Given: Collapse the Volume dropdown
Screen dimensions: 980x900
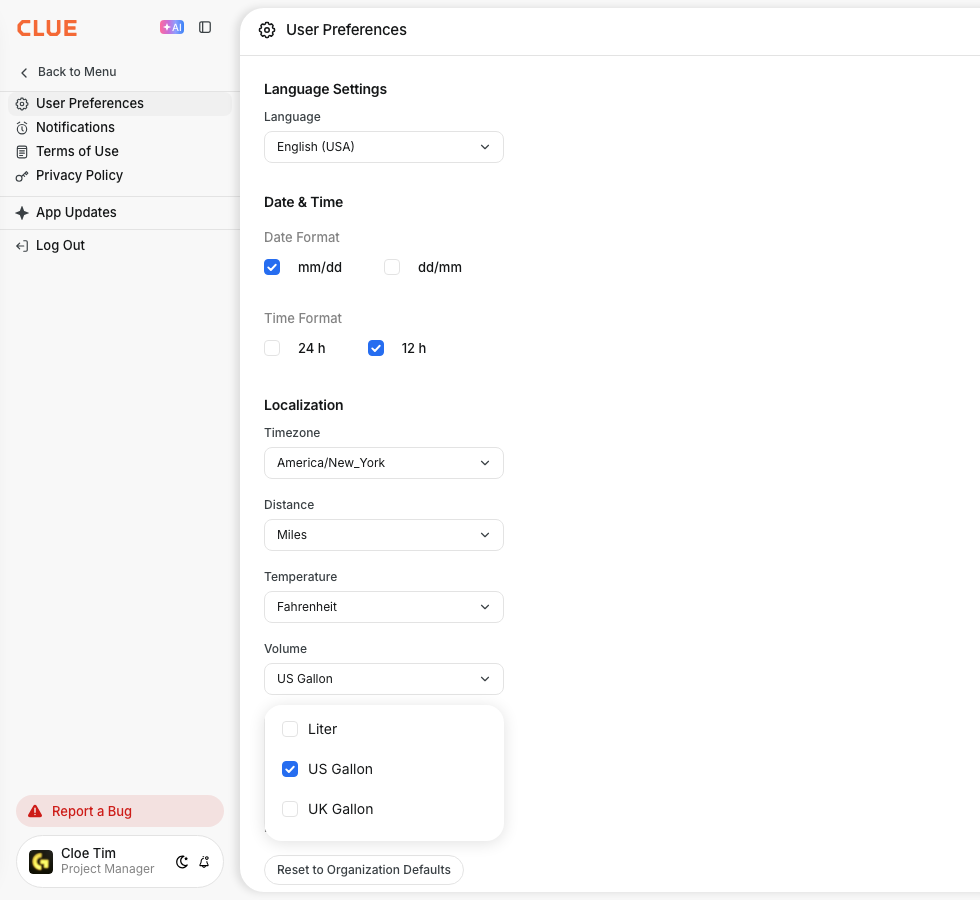Looking at the screenshot, I should pyautogui.click(x=384, y=679).
